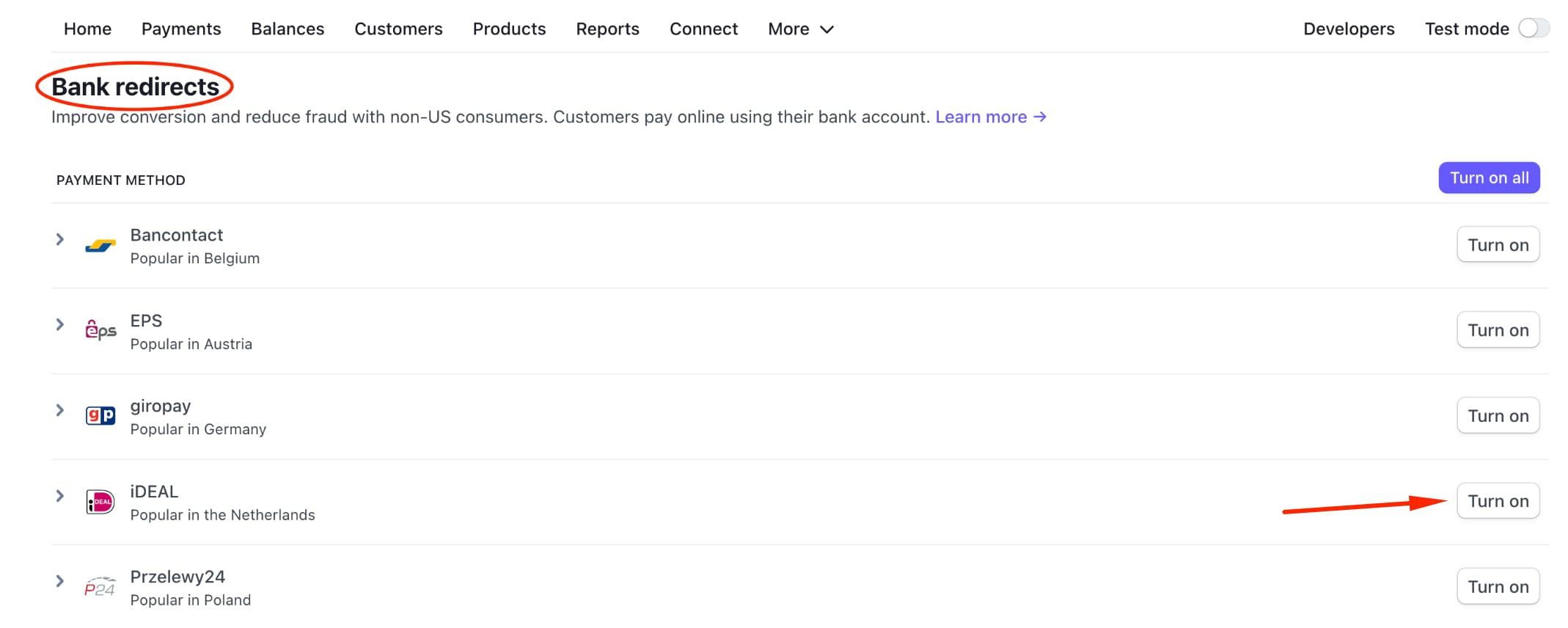Navigate to Customers
1568x628 pixels.
coord(398,29)
